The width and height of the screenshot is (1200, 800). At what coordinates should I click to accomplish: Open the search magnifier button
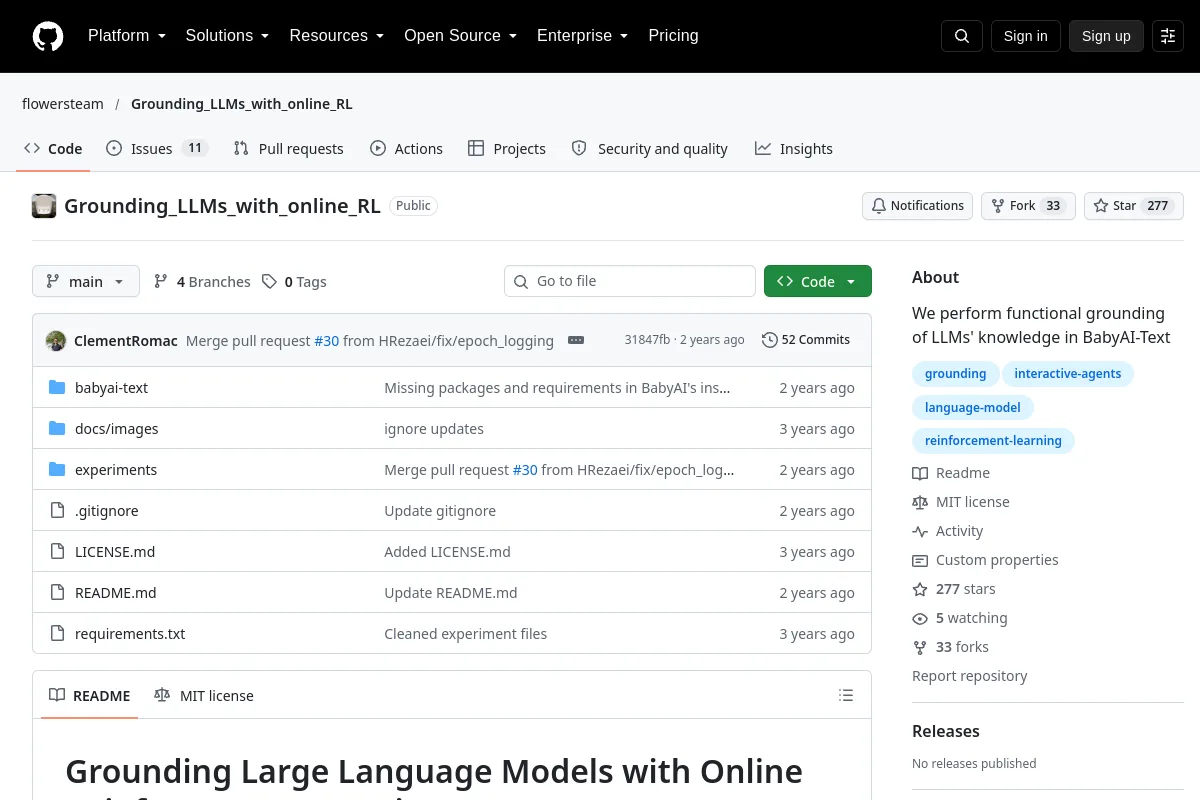[x=962, y=36]
